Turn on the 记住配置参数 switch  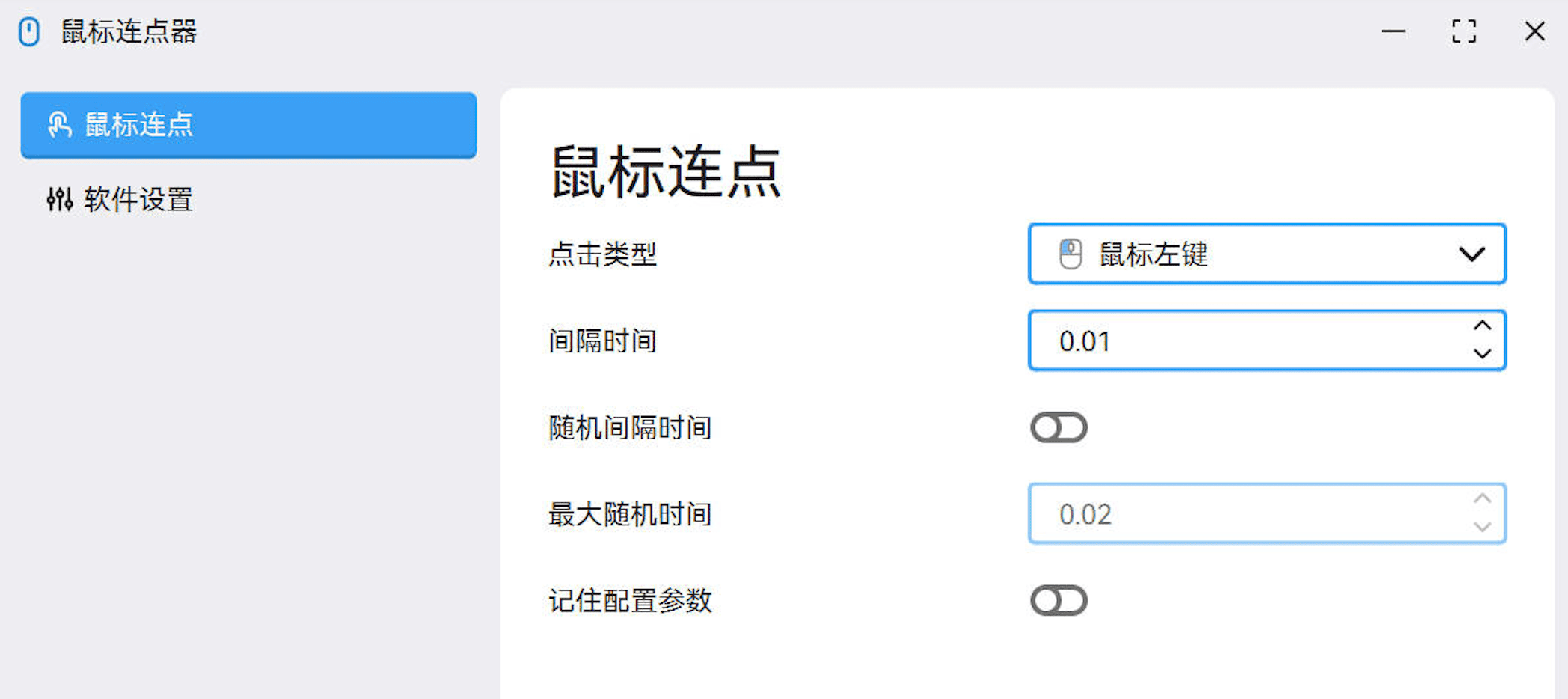1059,600
